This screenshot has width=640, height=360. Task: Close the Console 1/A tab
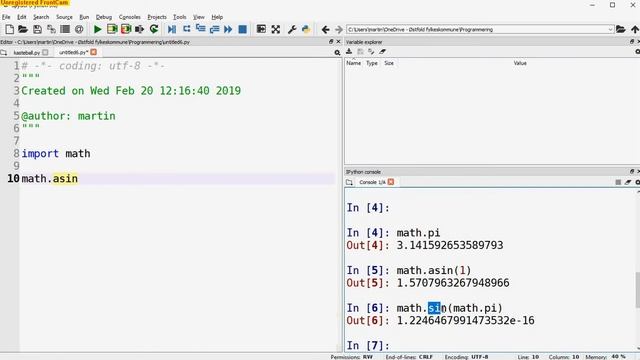pyautogui.click(x=391, y=182)
